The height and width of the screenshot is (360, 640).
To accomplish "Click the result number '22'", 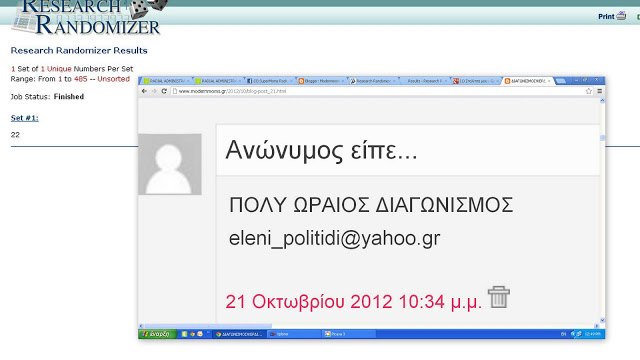I will point(15,135).
